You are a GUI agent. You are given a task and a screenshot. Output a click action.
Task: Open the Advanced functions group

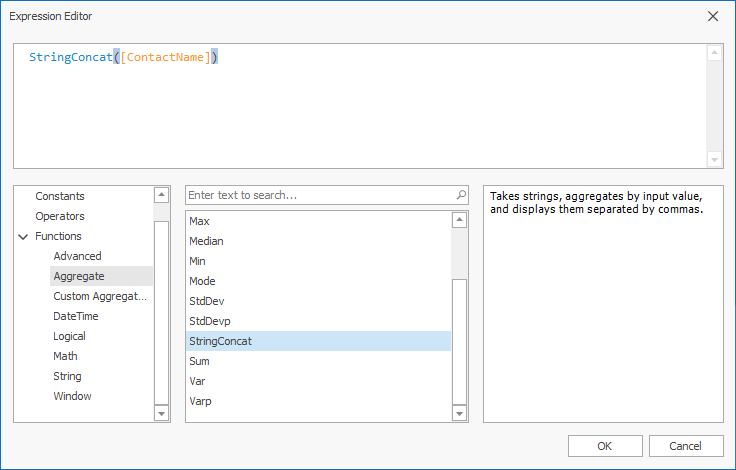tap(77, 256)
